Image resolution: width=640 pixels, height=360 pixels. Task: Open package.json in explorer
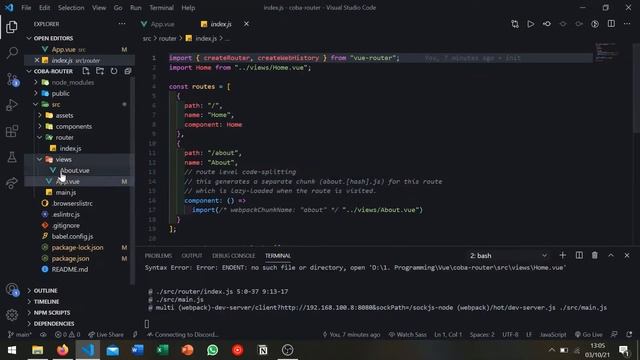pyautogui.click(x=70, y=258)
